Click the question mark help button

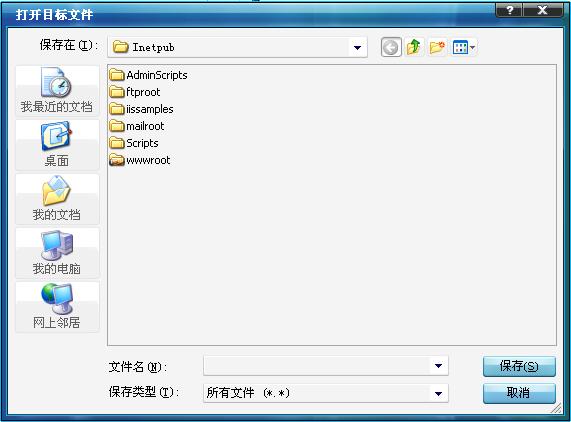(509, 10)
